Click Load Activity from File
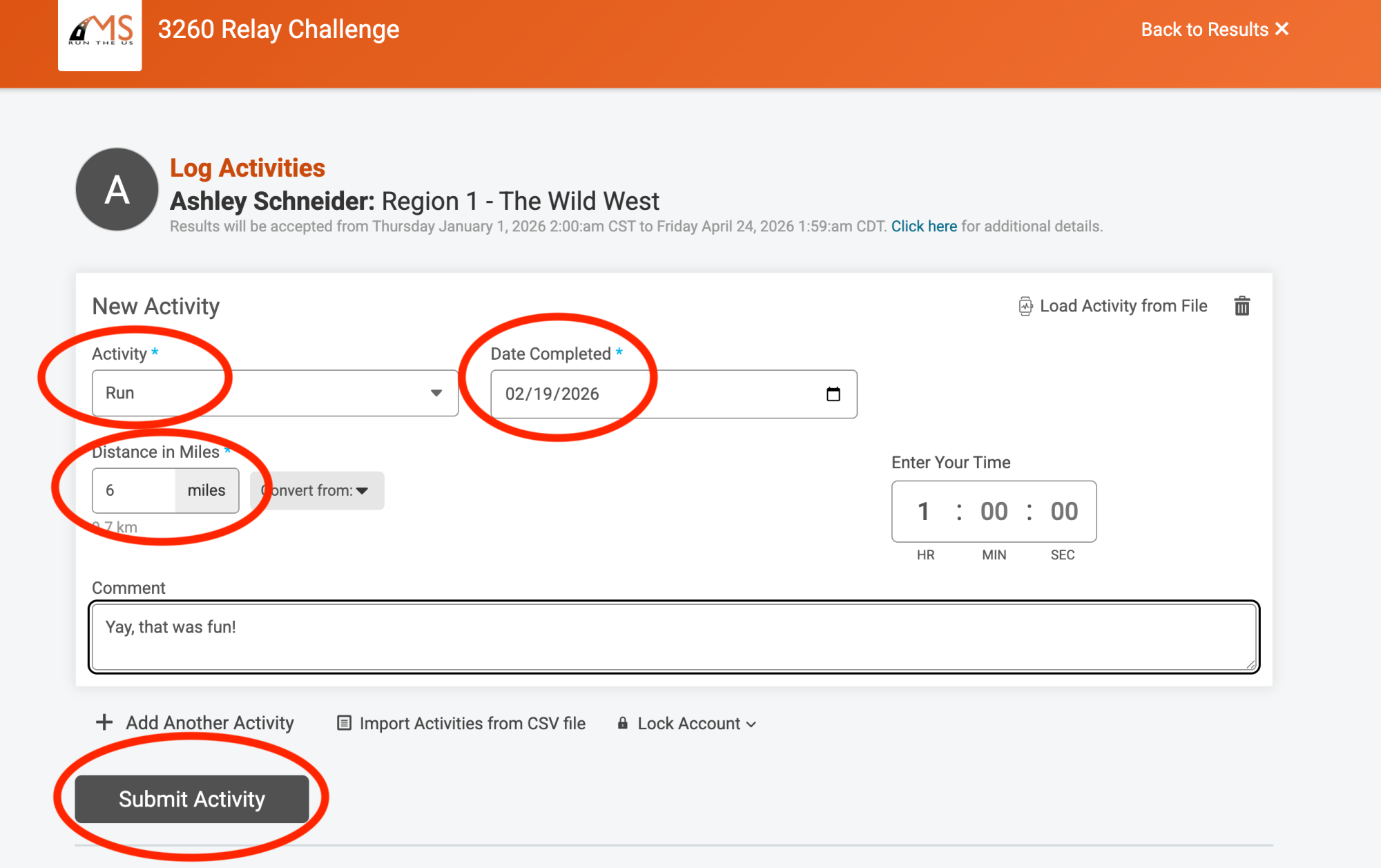 (x=1123, y=306)
